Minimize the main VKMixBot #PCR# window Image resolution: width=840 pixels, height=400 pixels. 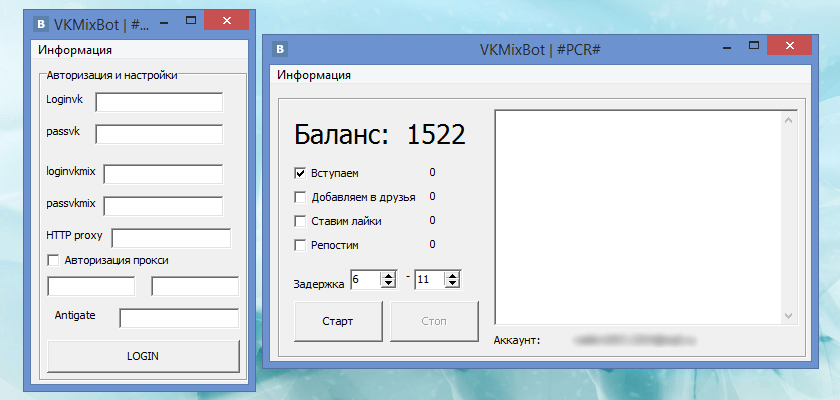(x=727, y=47)
